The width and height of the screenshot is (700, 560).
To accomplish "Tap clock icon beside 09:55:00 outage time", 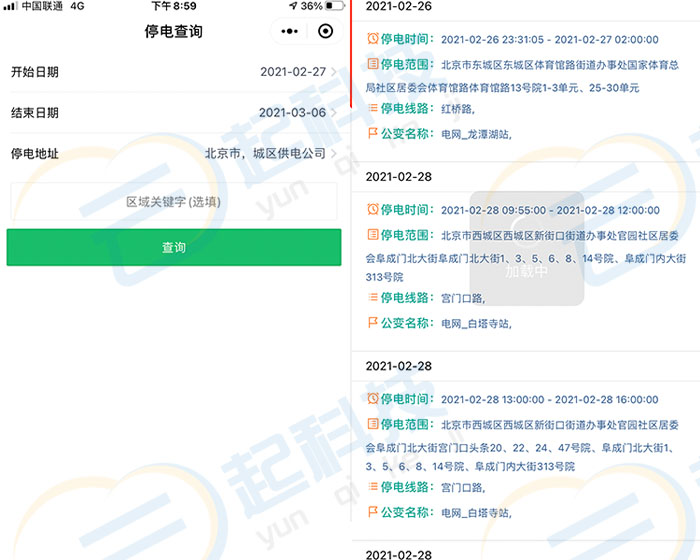I will click(373, 209).
